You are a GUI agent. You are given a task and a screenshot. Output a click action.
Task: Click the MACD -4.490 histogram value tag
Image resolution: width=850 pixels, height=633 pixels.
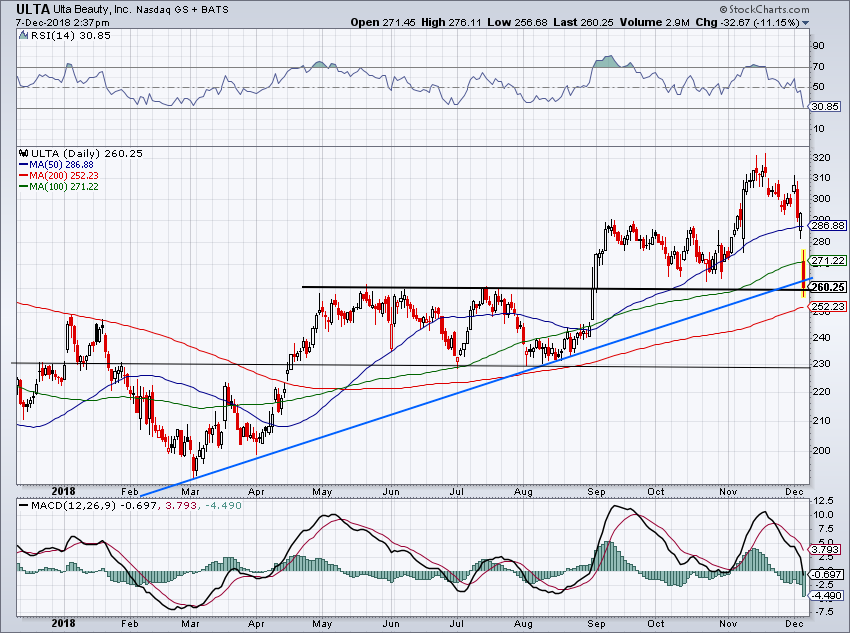[x=826, y=596]
